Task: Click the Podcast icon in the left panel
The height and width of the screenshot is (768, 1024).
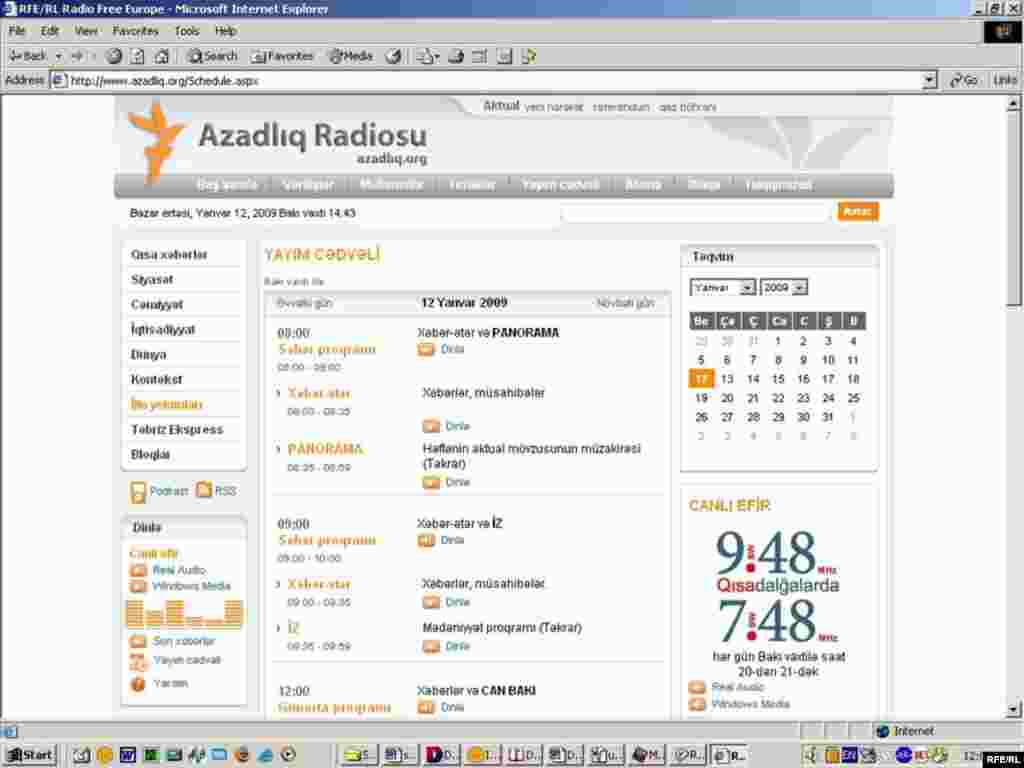Action: (x=137, y=491)
